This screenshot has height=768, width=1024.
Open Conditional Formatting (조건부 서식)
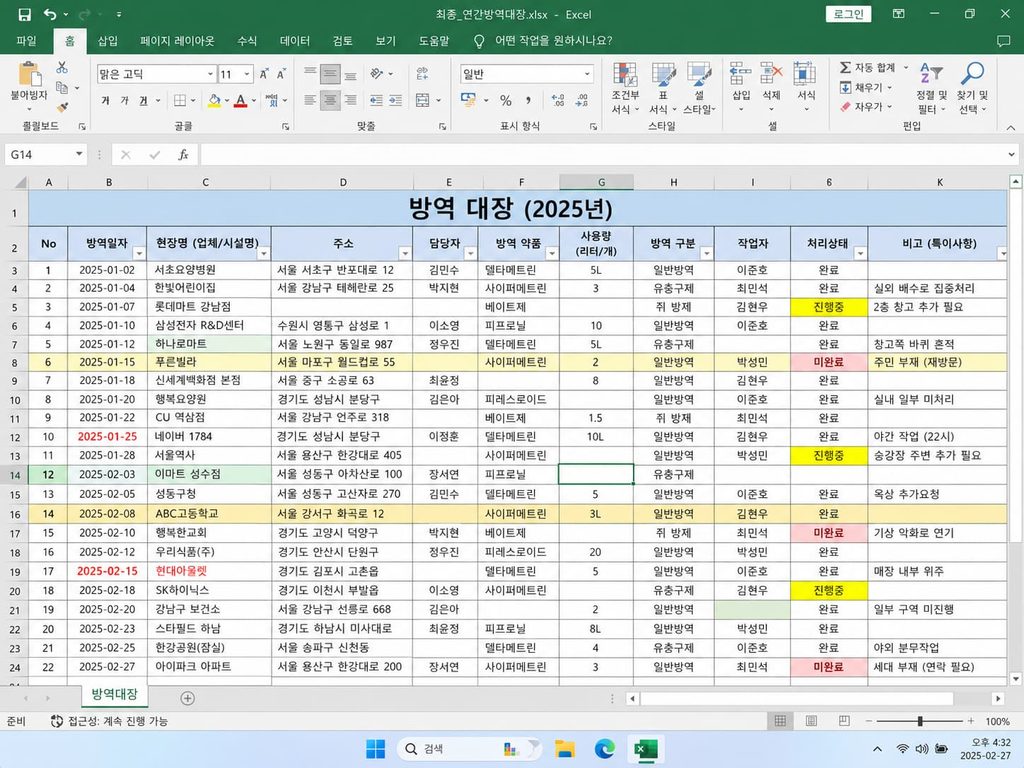point(625,88)
